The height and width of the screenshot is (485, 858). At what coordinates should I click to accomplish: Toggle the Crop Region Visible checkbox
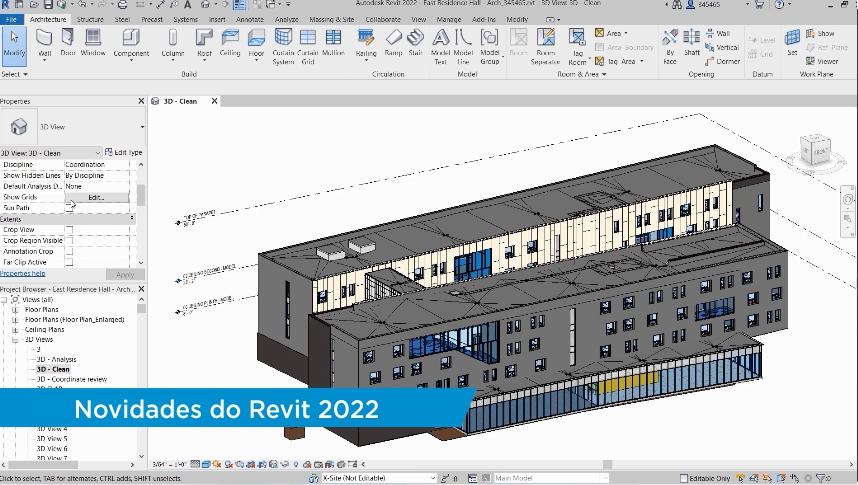click(69, 241)
